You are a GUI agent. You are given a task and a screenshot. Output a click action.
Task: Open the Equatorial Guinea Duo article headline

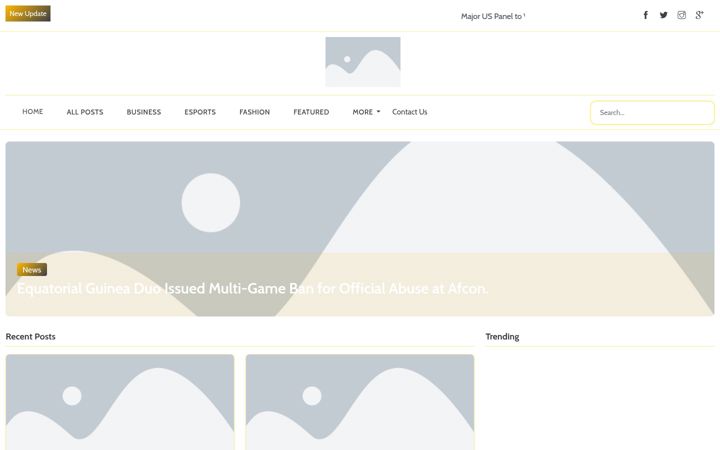[253, 288]
